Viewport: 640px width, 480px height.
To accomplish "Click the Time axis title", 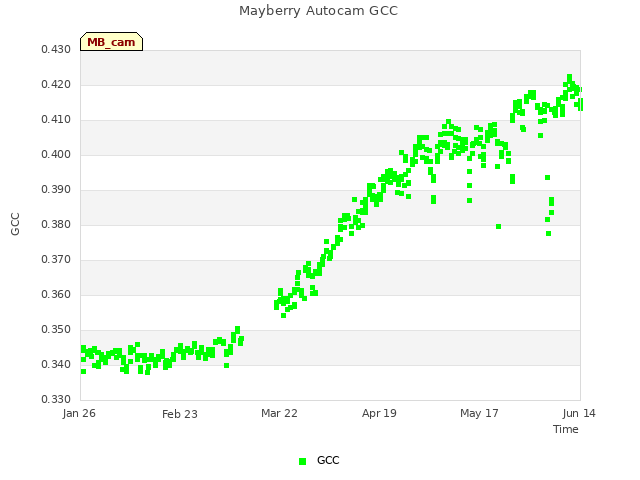I will pyautogui.click(x=566, y=429).
